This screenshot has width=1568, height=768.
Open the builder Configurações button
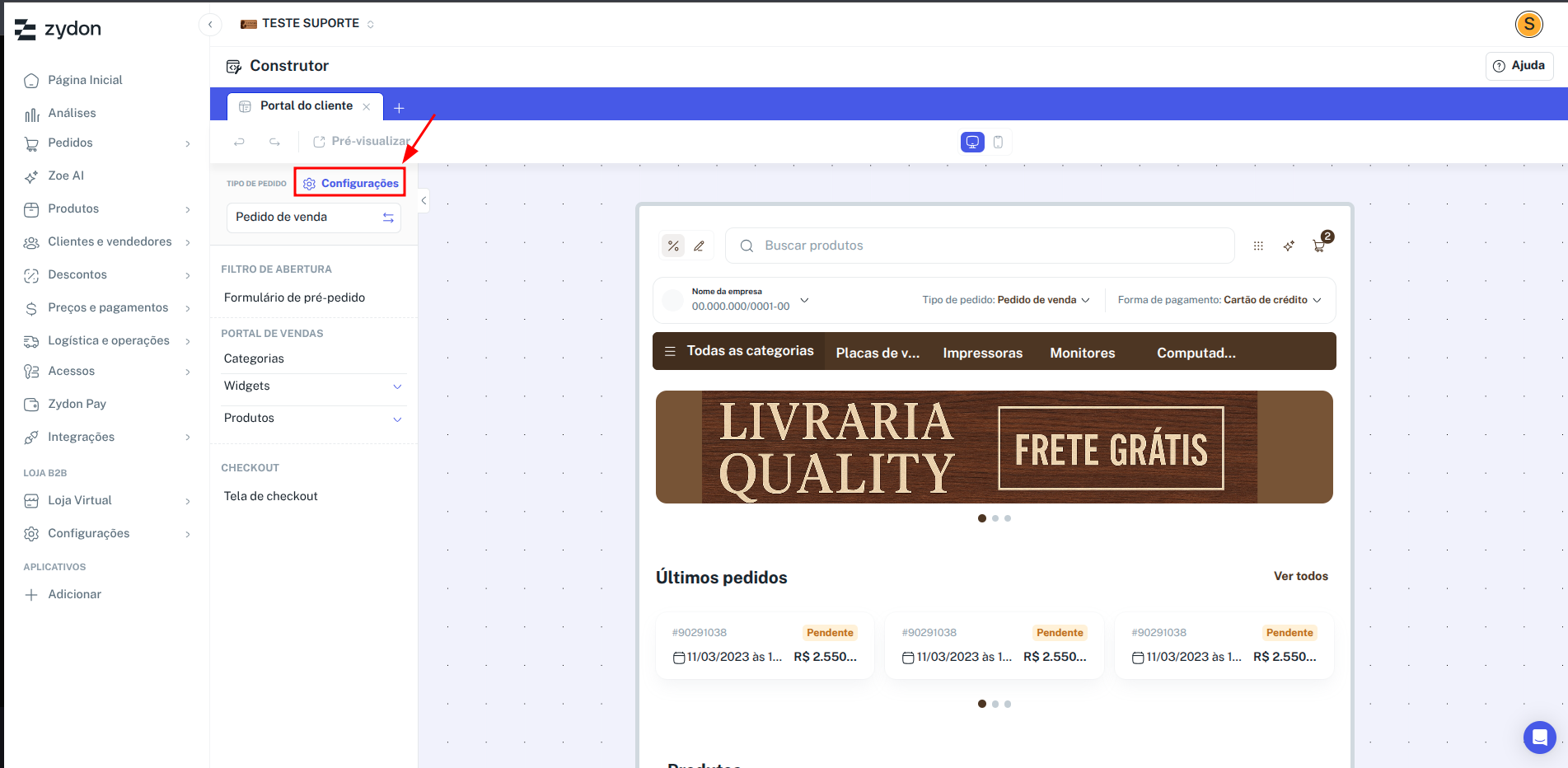(x=350, y=183)
